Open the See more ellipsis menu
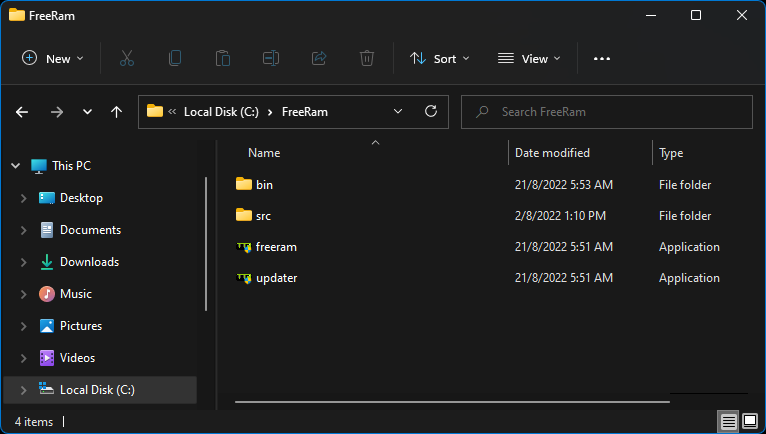Viewport: 766px width, 434px height. point(601,59)
